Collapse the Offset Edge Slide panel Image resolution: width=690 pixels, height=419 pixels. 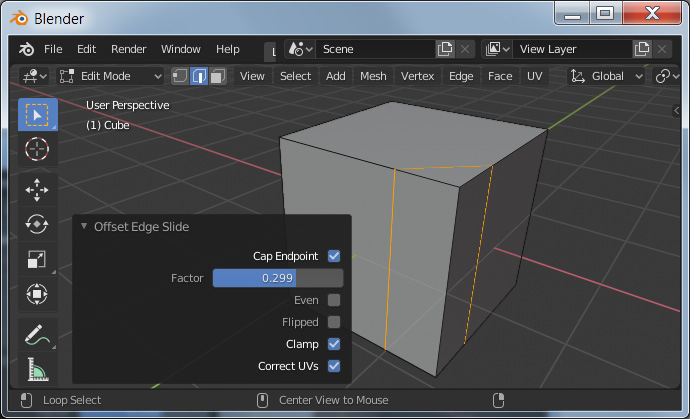pyautogui.click(x=85, y=227)
